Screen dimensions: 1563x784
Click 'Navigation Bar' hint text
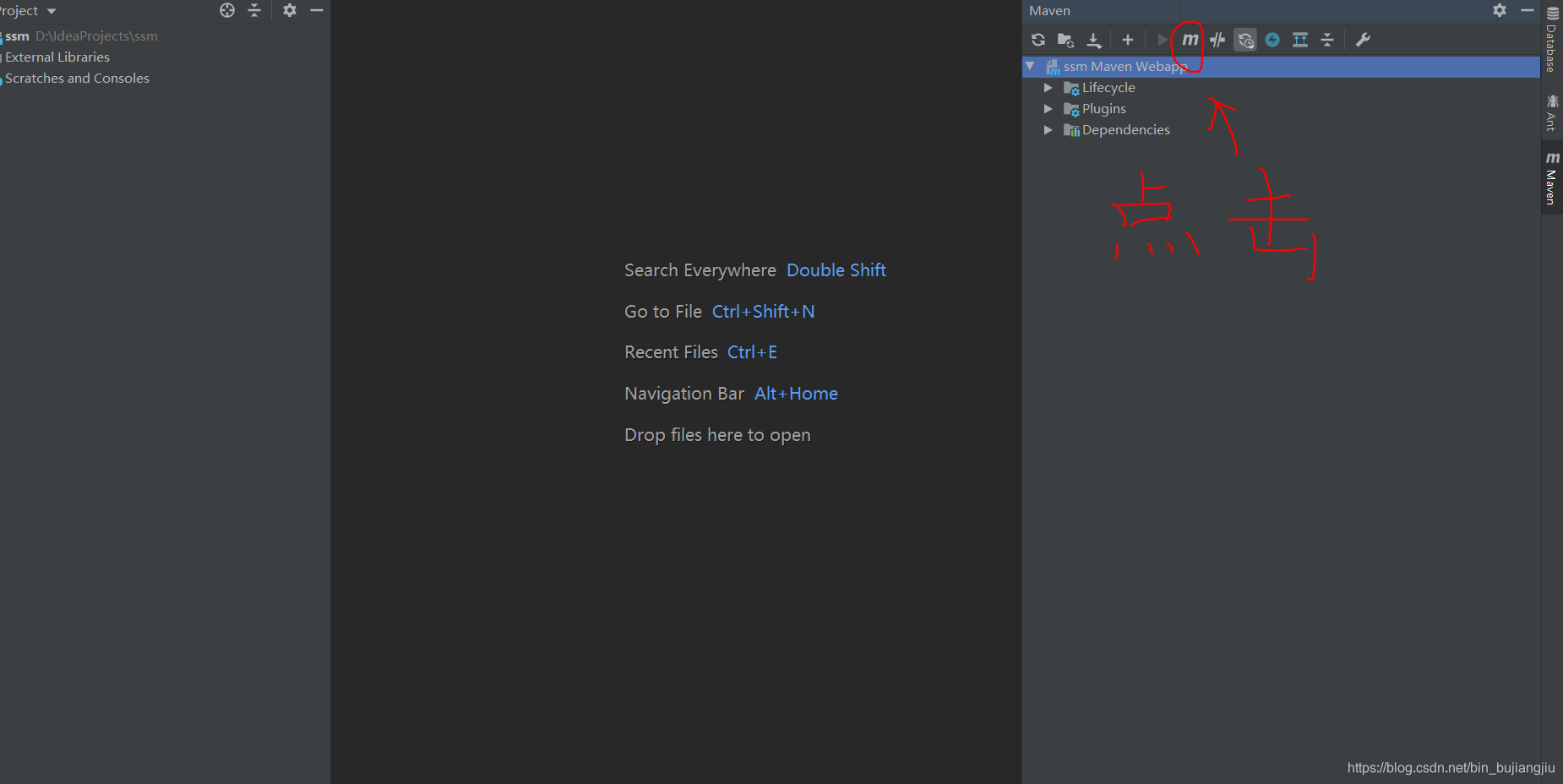click(x=684, y=394)
